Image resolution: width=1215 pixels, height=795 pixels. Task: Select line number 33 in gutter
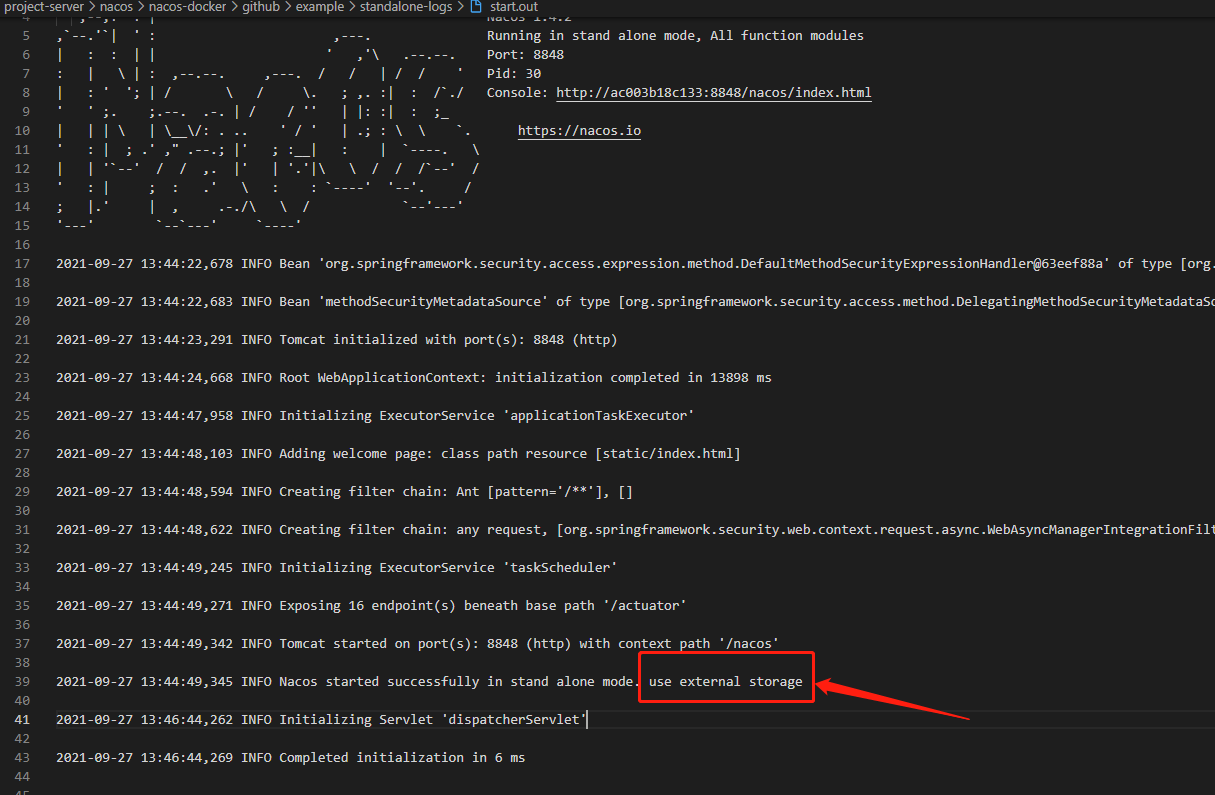point(23,568)
